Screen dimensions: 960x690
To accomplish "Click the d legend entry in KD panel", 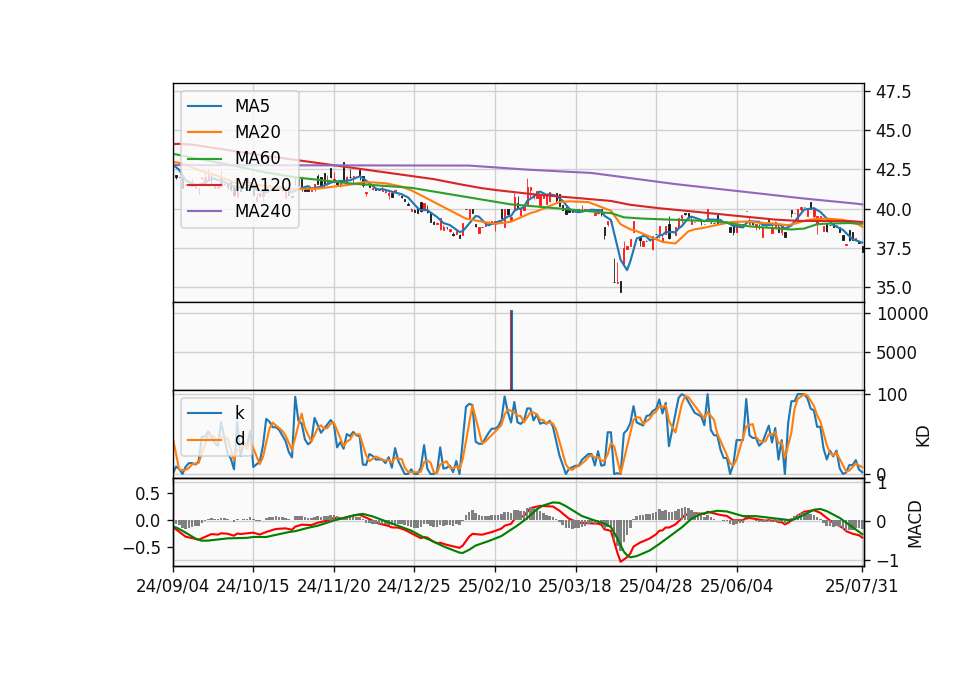I will pyautogui.click(x=239, y=439).
